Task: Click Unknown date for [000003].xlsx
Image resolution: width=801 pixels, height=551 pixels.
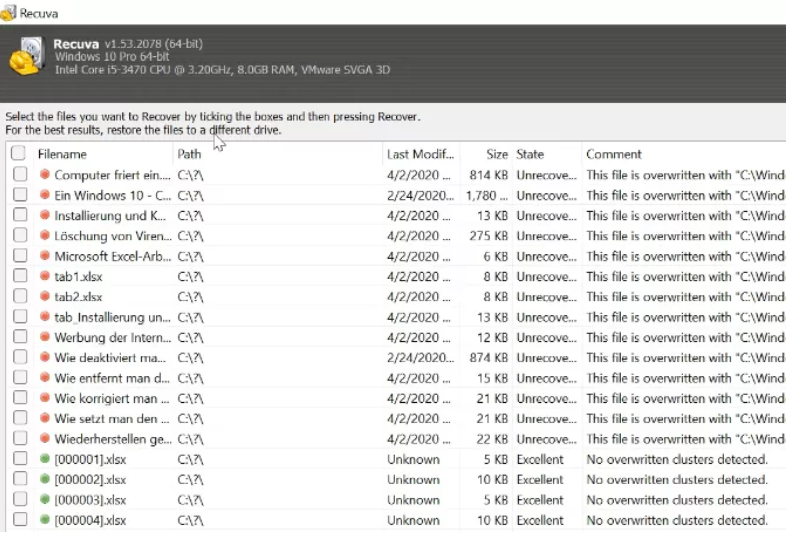Action: 413,500
